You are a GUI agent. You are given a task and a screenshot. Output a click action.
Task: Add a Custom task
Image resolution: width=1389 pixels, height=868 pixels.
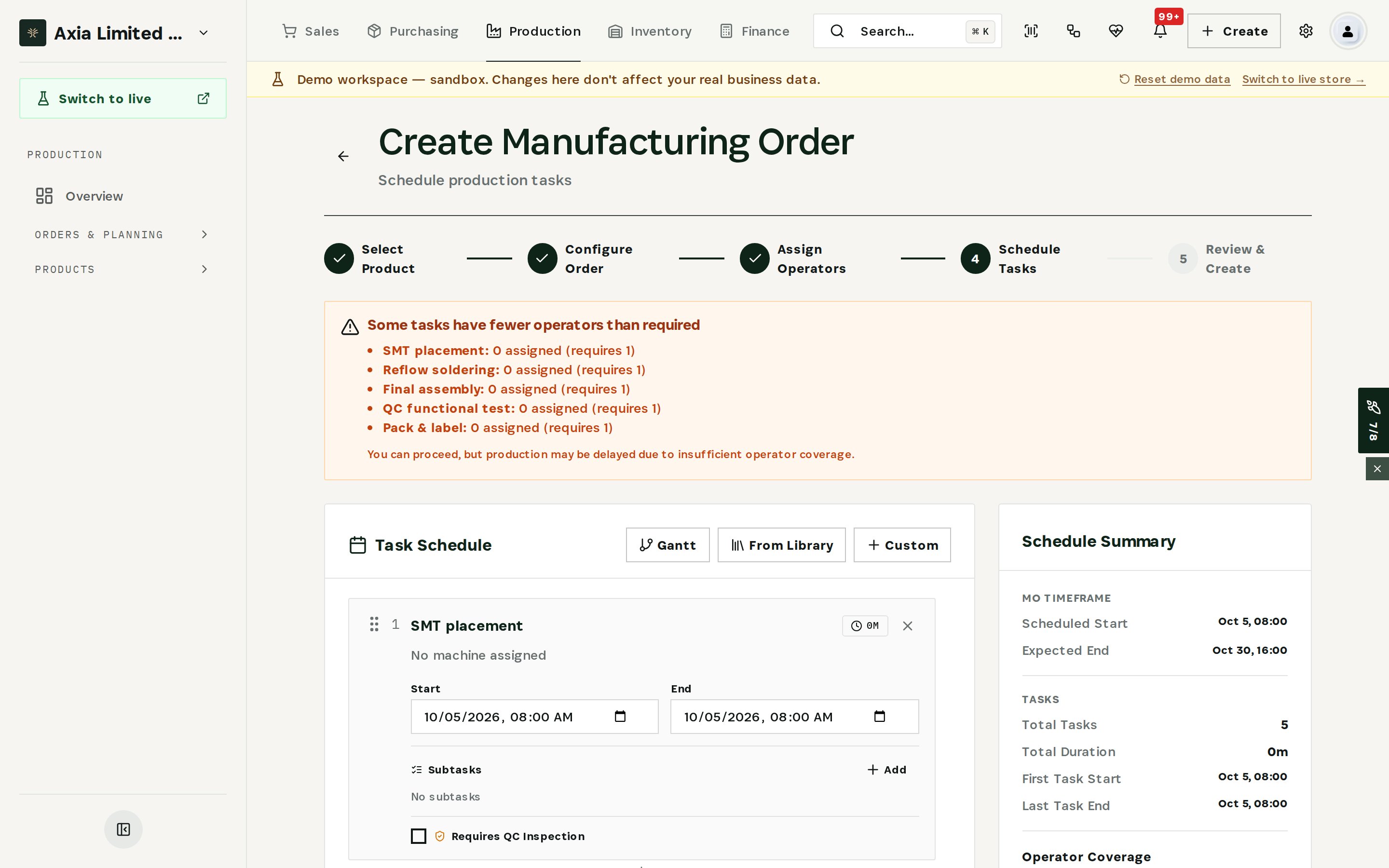[x=902, y=545]
